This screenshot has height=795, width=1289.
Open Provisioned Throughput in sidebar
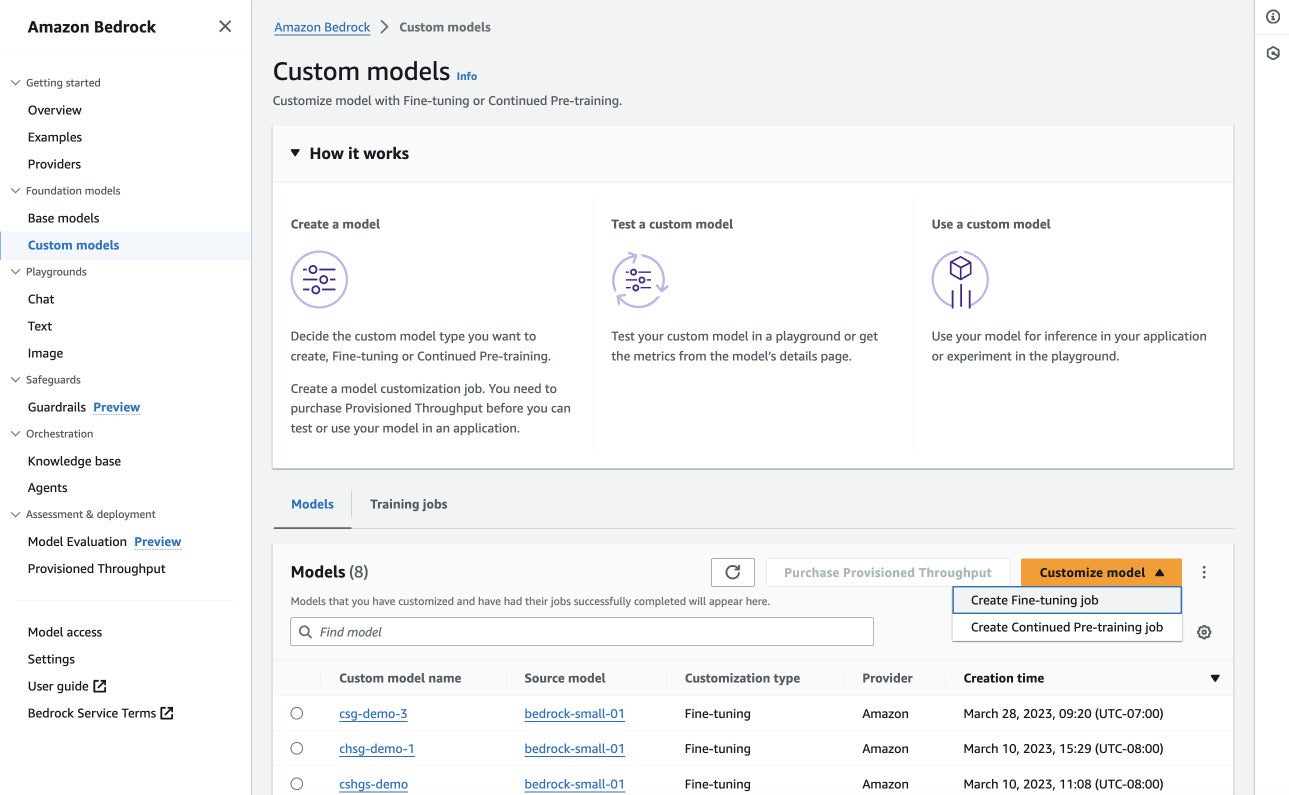tap(97, 569)
